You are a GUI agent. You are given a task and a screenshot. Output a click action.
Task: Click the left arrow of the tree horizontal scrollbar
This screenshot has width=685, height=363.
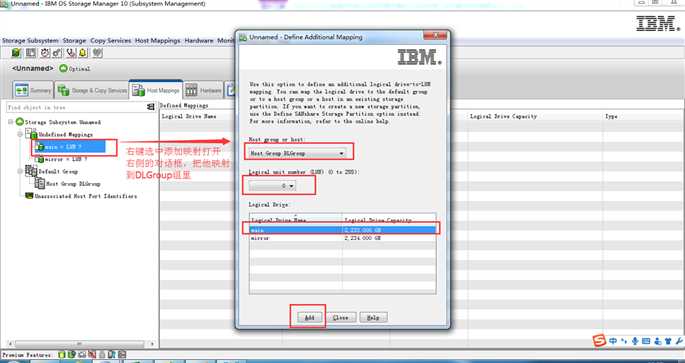10,344
